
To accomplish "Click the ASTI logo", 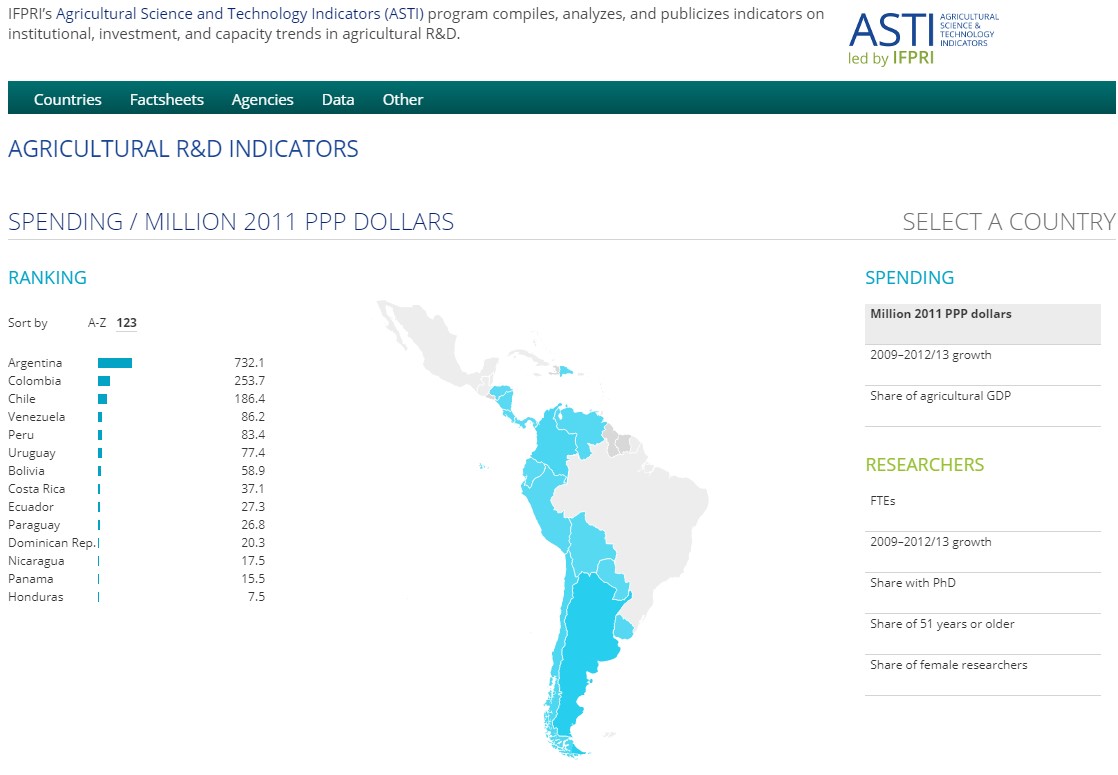I will (x=921, y=37).
